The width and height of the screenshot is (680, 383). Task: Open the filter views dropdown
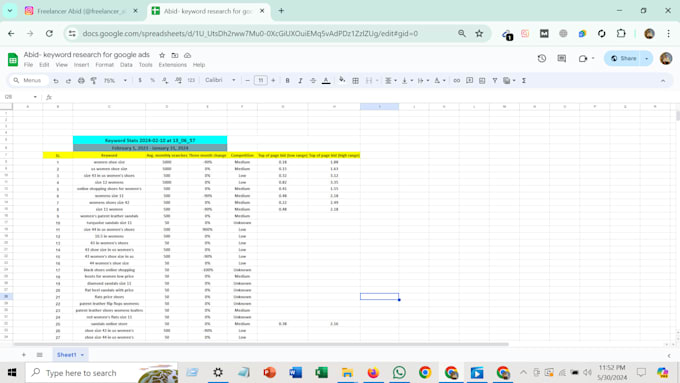coord(509,81)
